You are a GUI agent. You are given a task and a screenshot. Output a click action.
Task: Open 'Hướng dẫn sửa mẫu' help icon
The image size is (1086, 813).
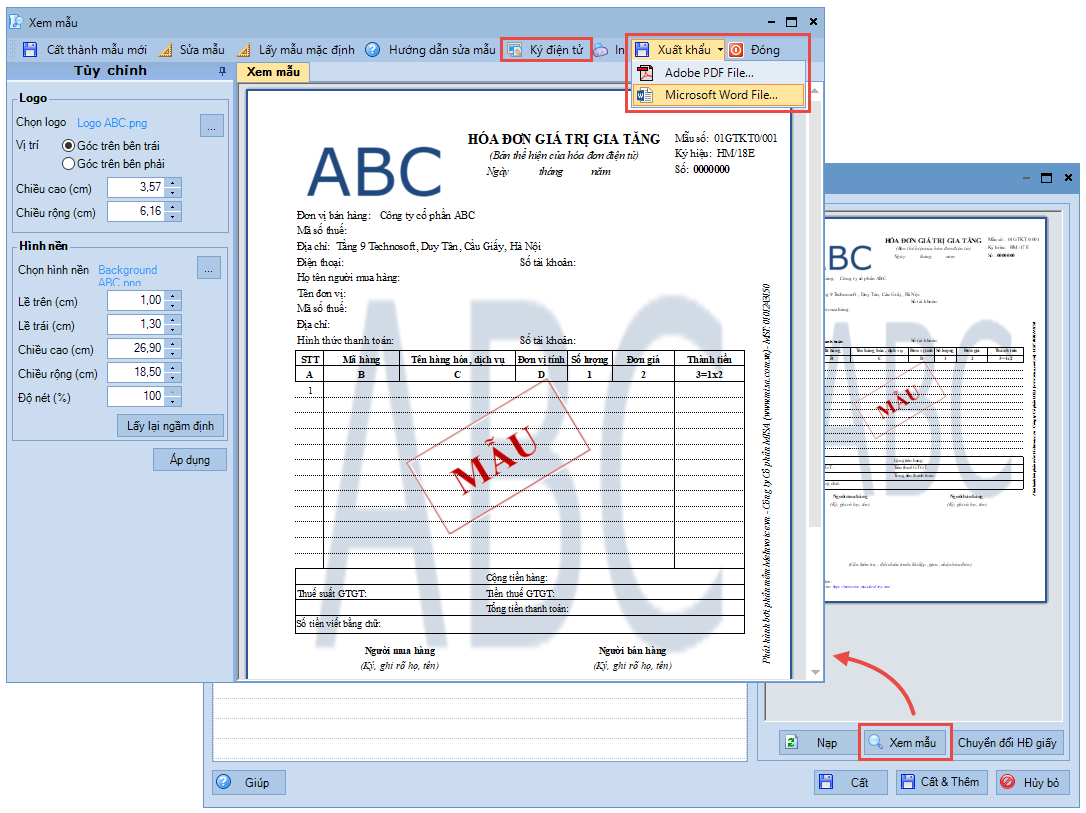coord(372,50)
